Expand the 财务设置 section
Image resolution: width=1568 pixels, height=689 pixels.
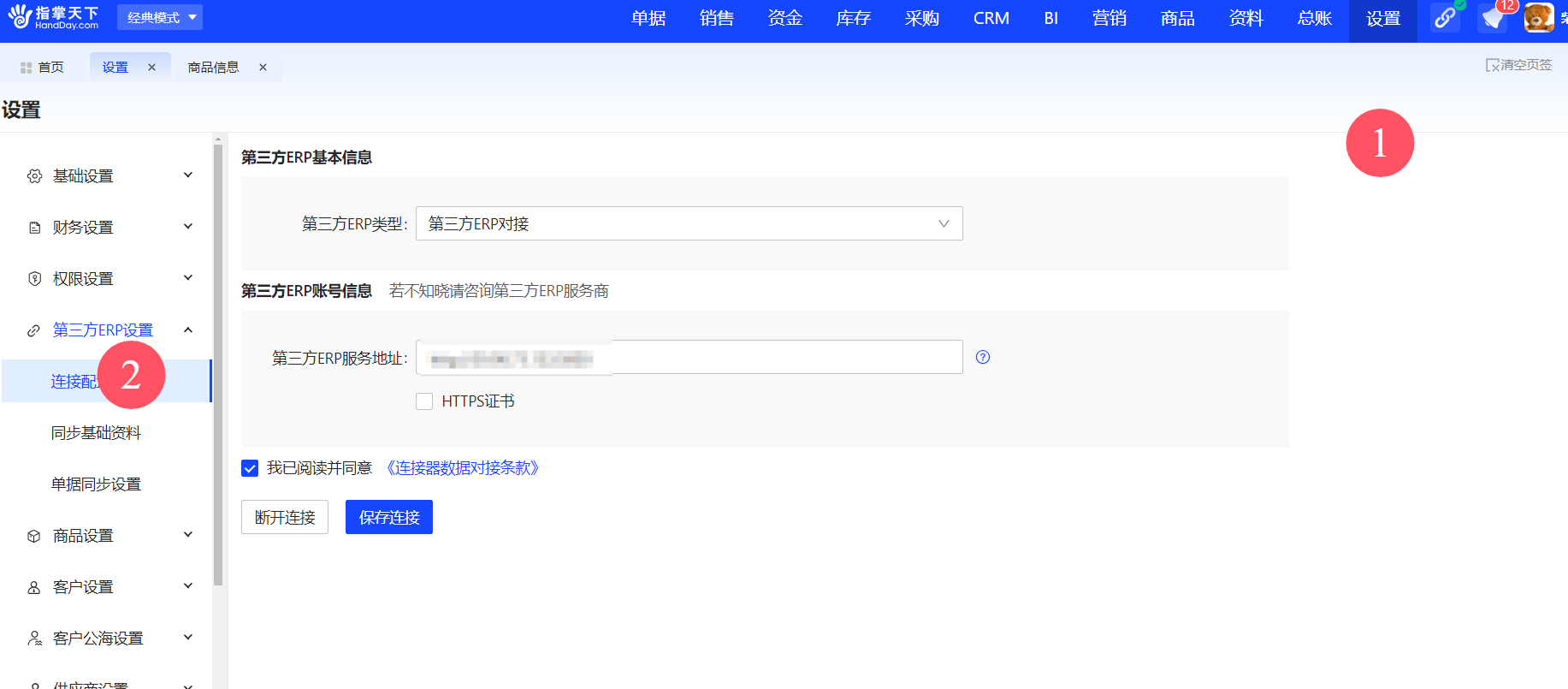pos(188,226)
